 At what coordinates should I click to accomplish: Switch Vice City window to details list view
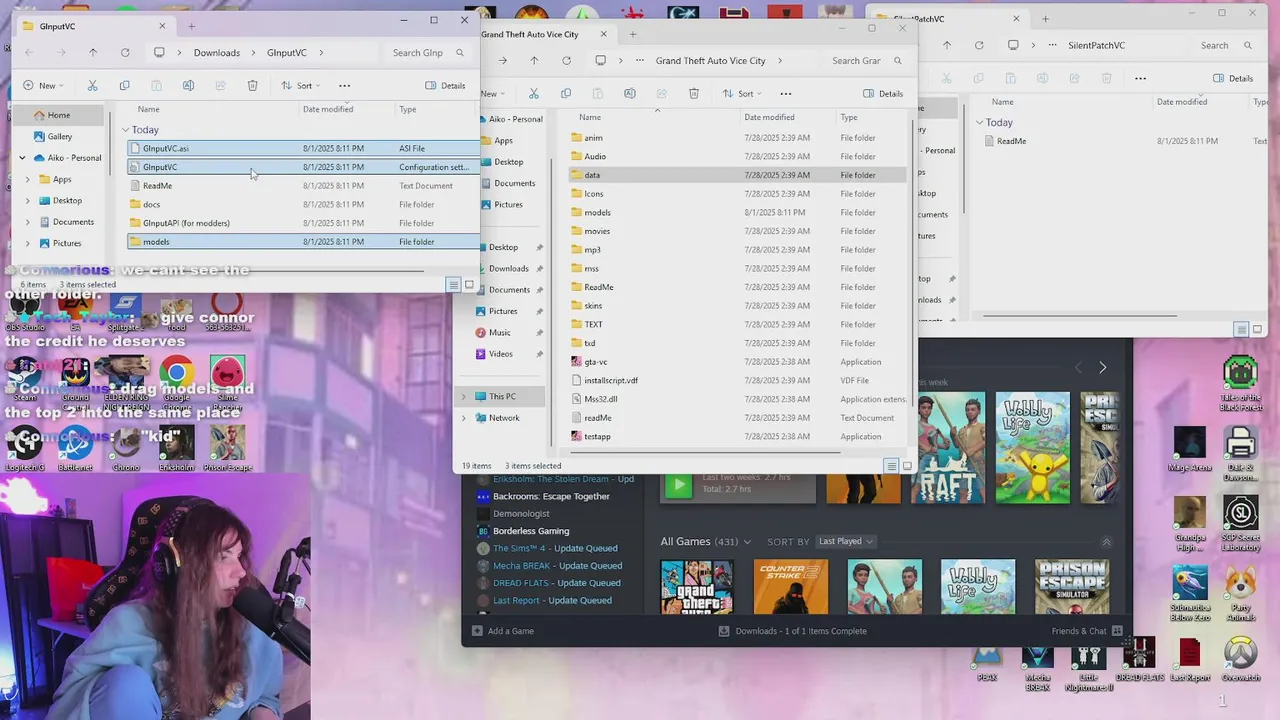click(891, 466)
